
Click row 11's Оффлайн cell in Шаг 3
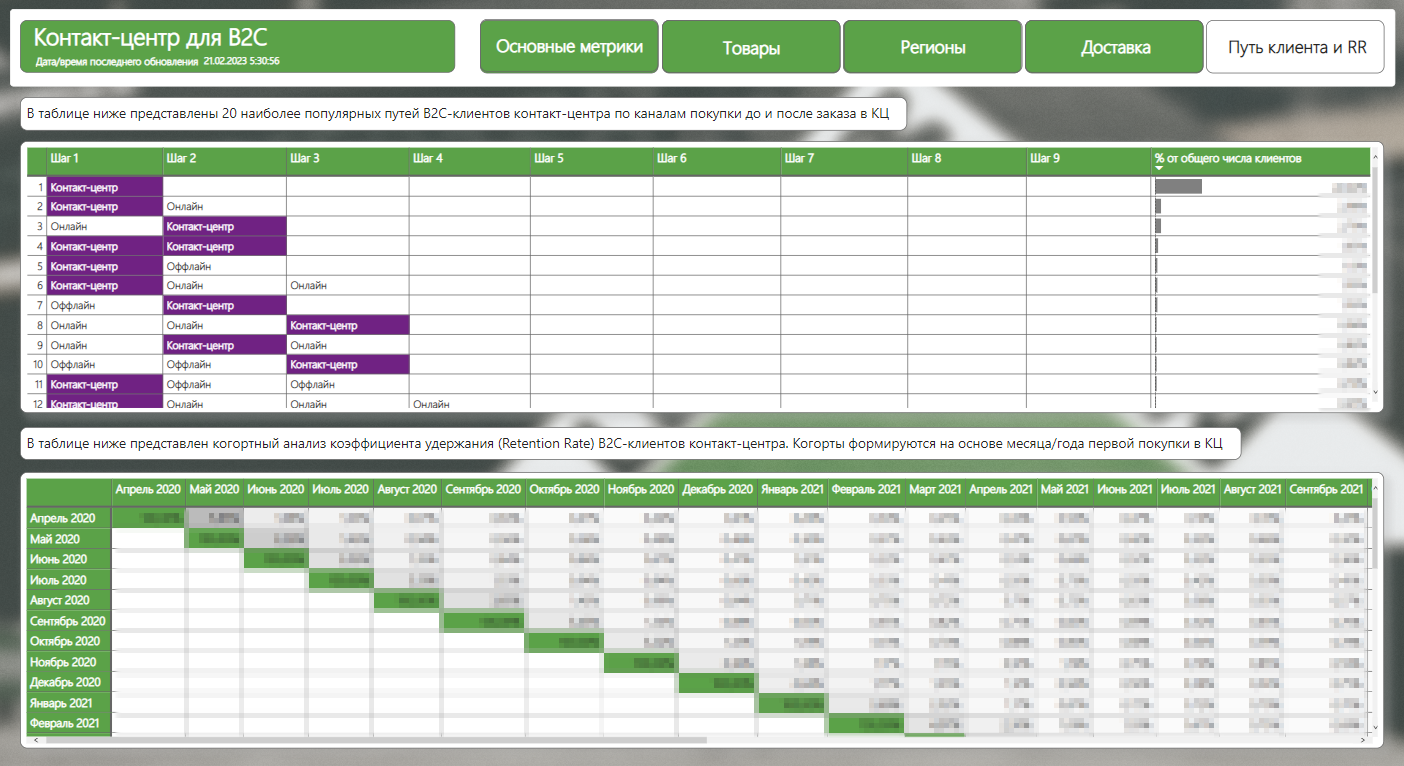347,384
